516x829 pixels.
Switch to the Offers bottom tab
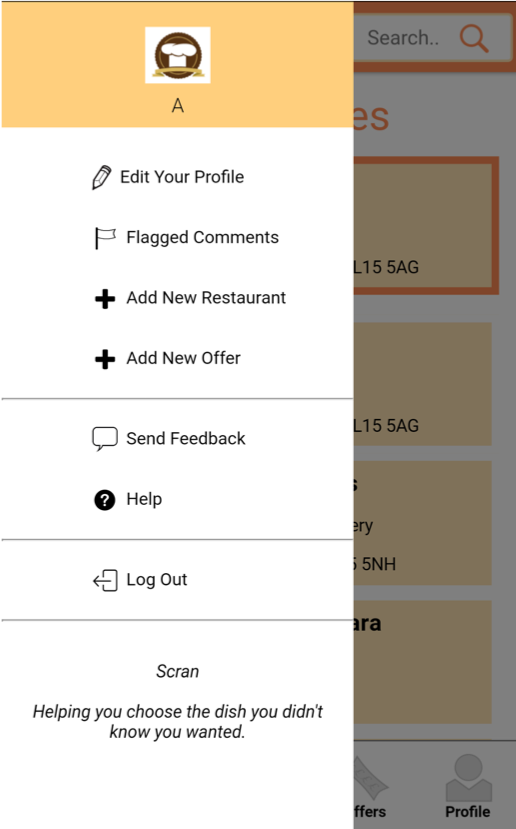coord(370,786)
